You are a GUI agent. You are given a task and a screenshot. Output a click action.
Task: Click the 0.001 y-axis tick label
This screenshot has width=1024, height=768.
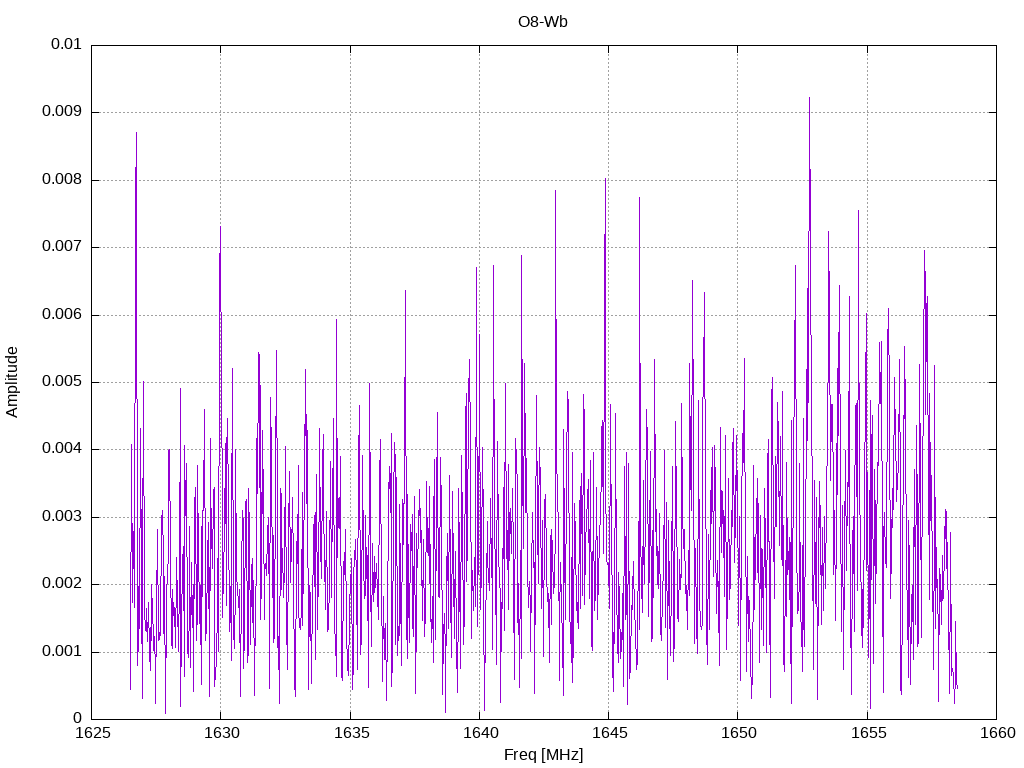click(x=62, y=651)
